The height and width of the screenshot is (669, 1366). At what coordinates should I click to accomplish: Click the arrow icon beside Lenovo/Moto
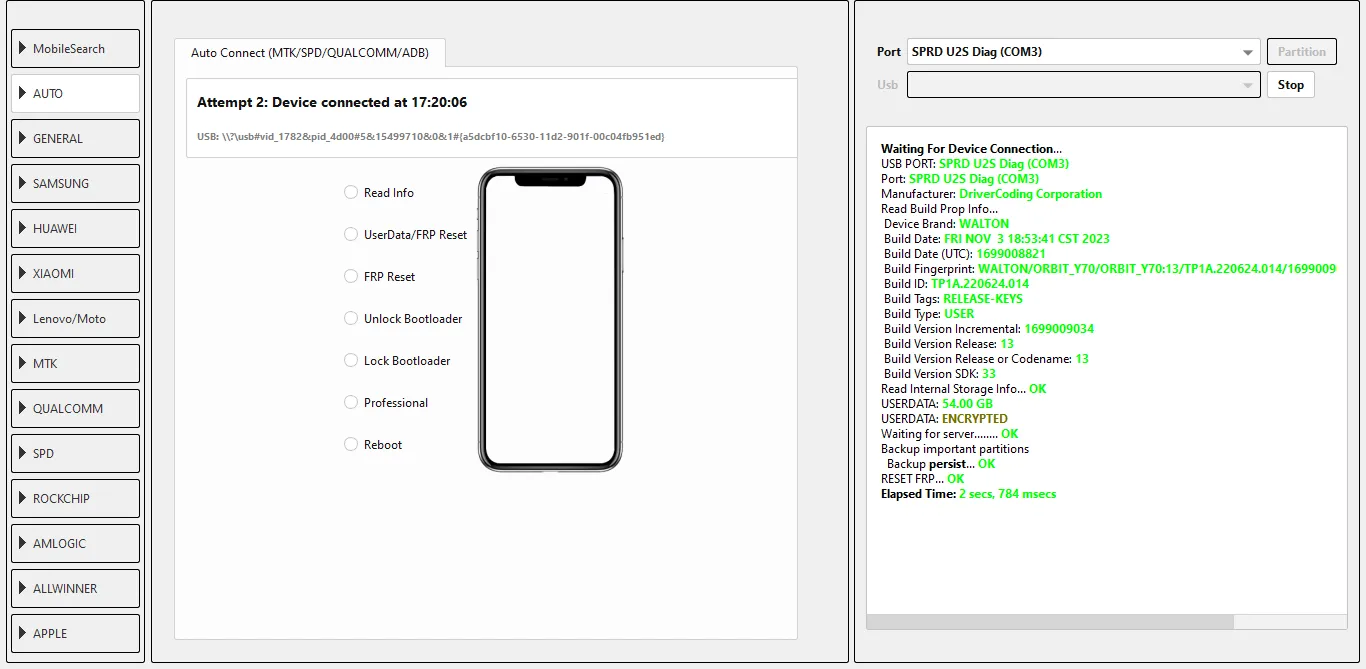pyautogui.click(x=22, y=319)
